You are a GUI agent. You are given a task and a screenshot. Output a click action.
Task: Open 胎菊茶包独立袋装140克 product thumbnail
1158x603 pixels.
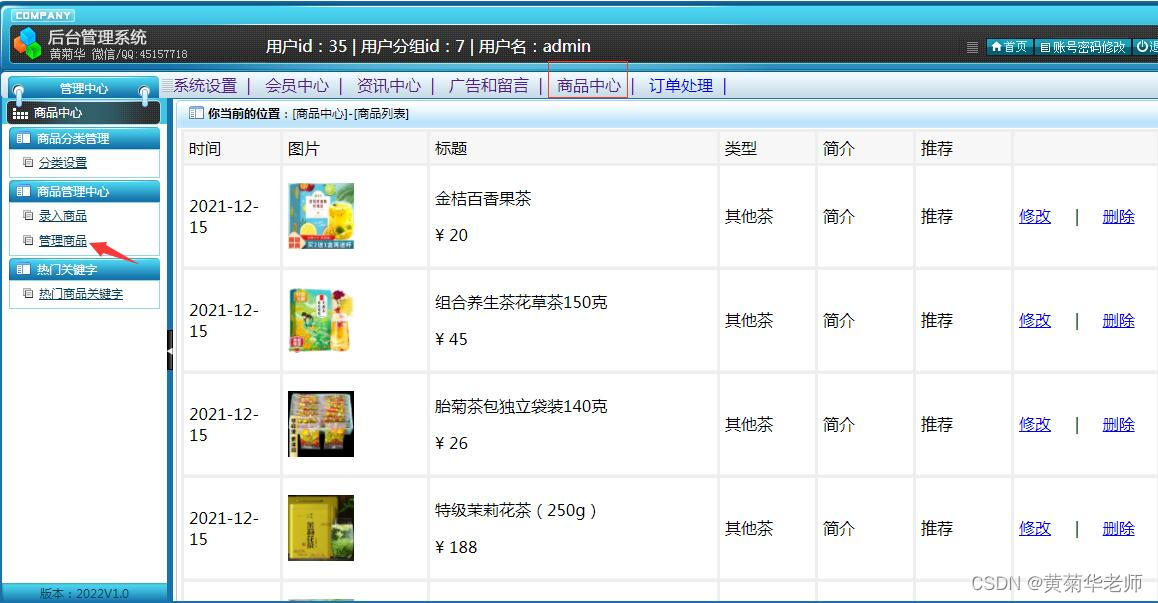click(x=321, y=424)
